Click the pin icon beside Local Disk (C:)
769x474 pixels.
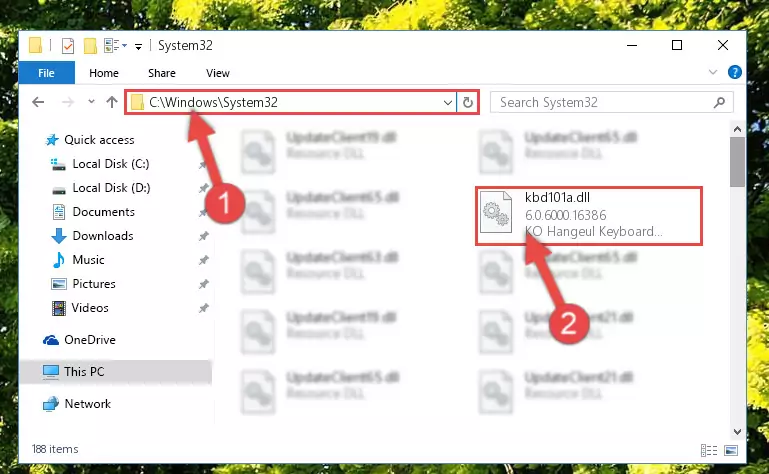click(x=204, y=165)
